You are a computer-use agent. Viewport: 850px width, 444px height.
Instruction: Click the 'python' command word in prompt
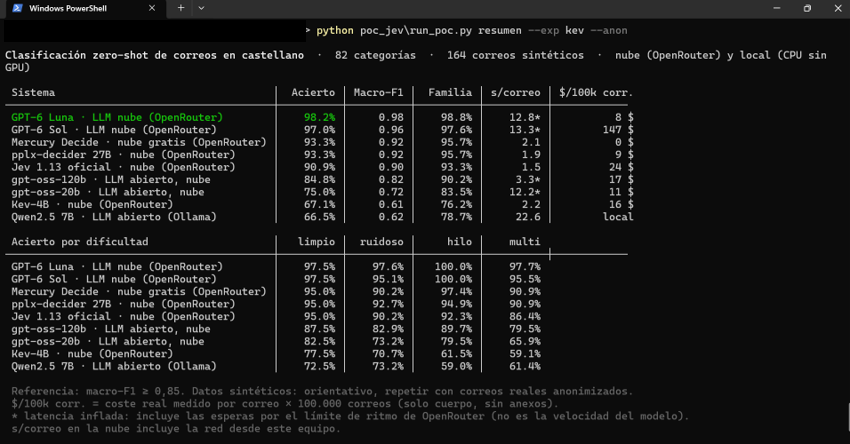click(x=335, y=31)
